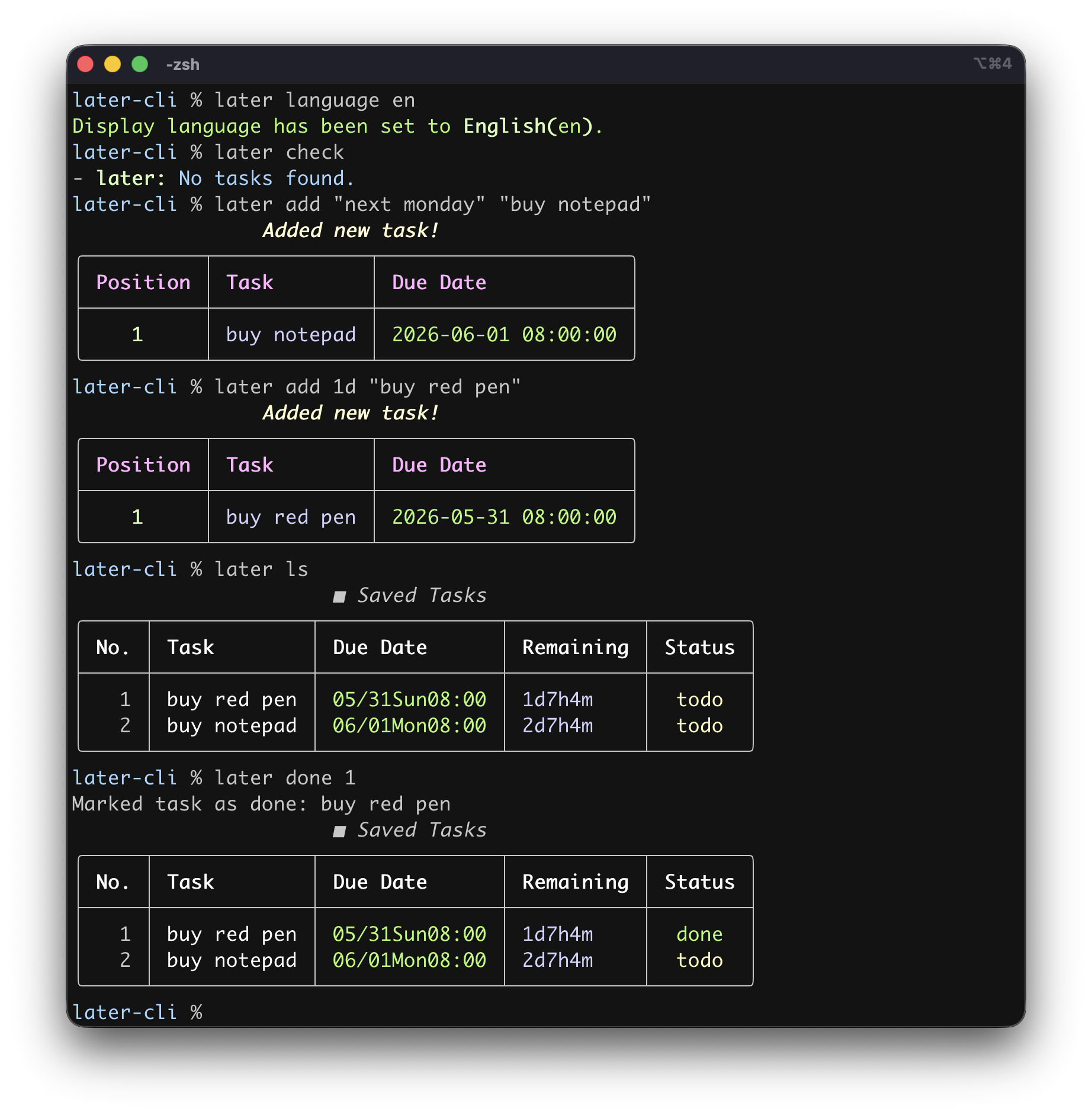Click due date 2026-05-31 08:00:00
The image size is (1092, 1115).
tap(504, 517)
